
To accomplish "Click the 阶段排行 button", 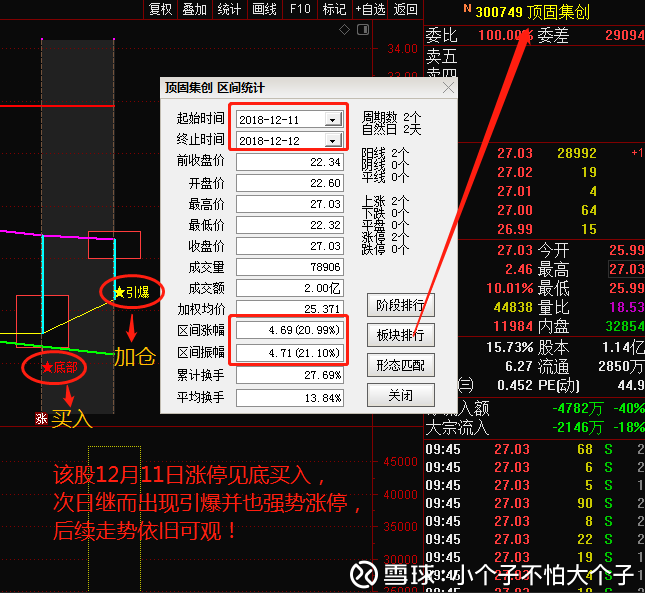I will (400, 305).
